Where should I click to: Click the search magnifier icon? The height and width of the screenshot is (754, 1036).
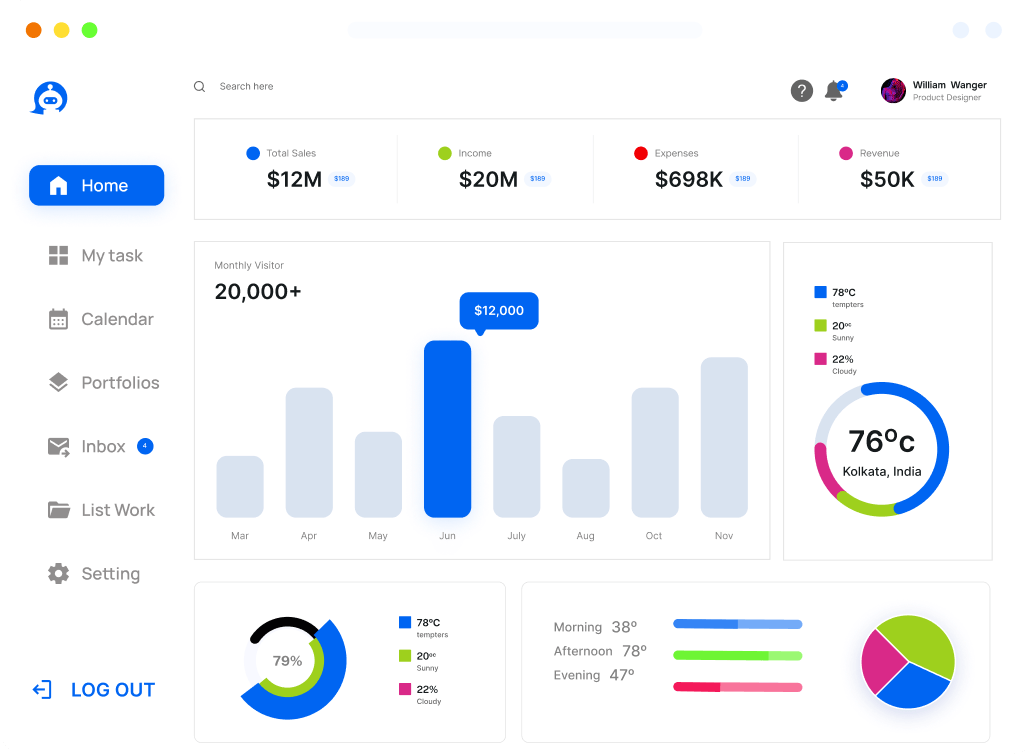click(199, 87)
